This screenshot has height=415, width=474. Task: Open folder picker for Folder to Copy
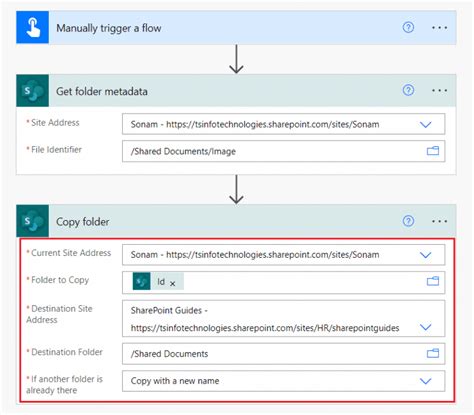[x=433, y=281]
